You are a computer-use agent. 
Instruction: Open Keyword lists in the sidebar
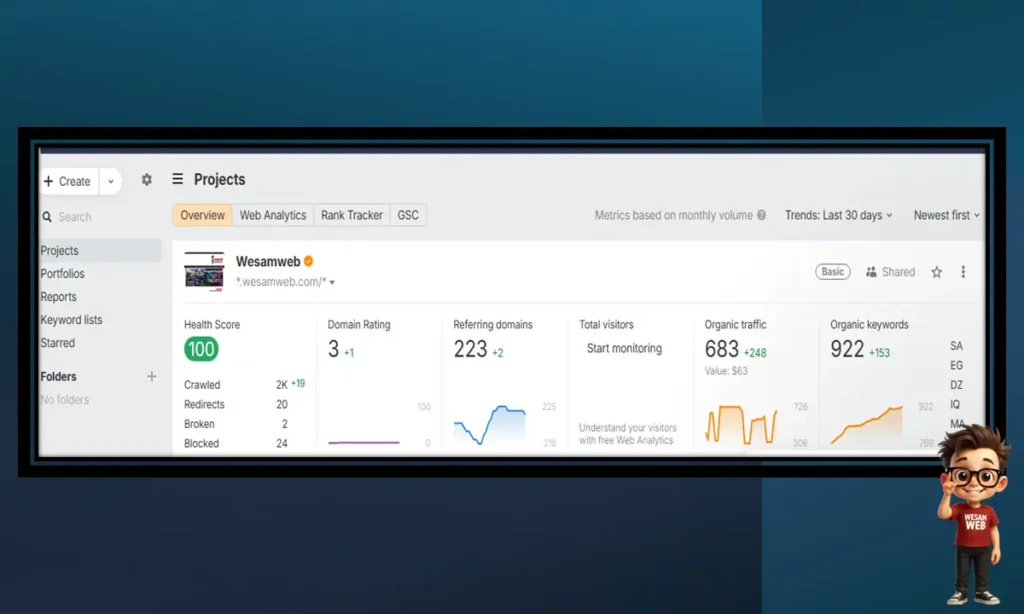click(x=71, y=320)
